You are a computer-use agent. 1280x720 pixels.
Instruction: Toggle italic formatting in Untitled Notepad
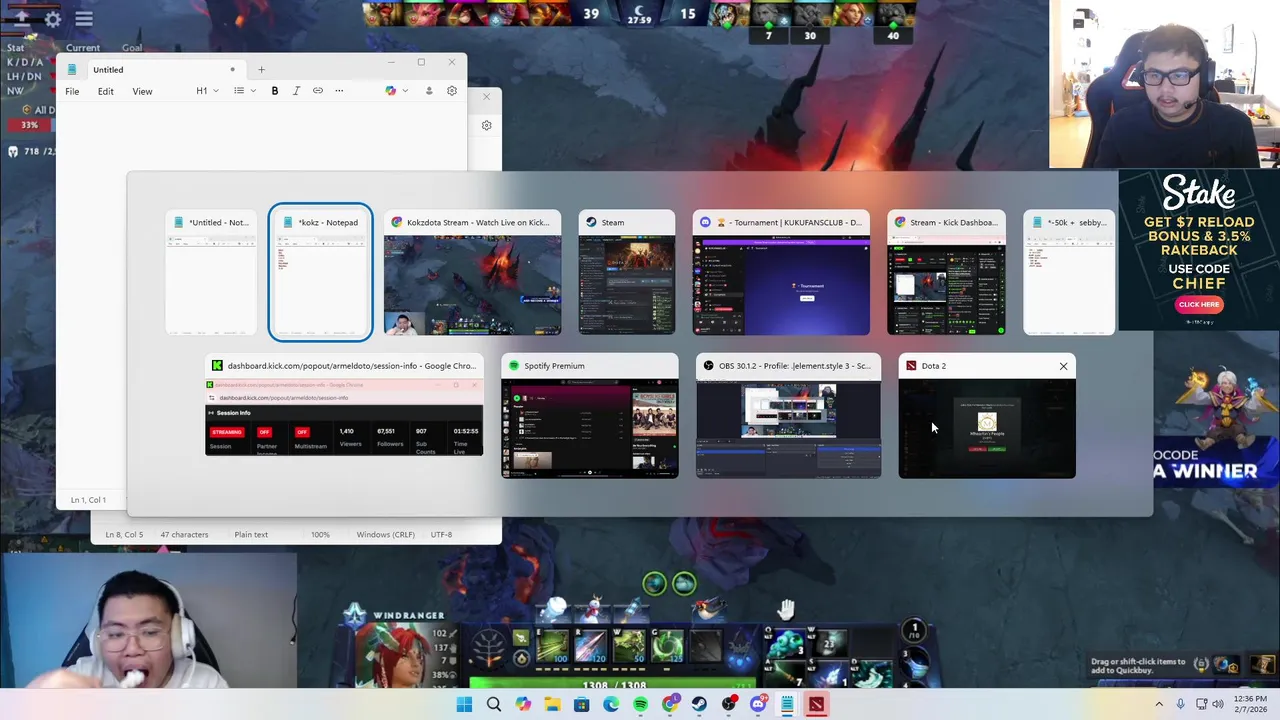(296, 91)
